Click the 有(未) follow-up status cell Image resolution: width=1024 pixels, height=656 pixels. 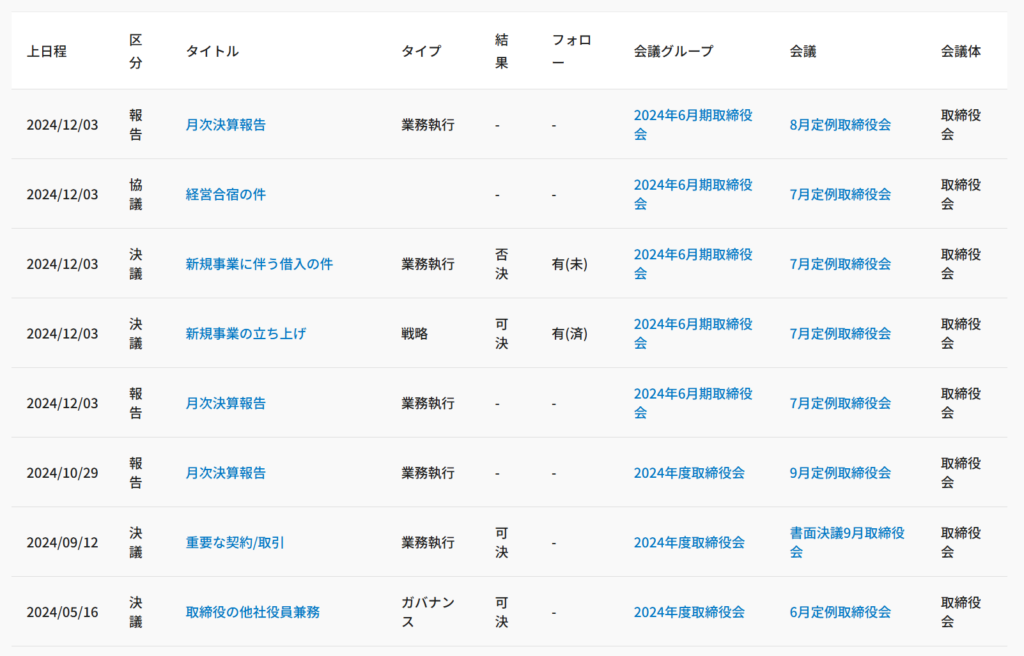click(569, 264)
